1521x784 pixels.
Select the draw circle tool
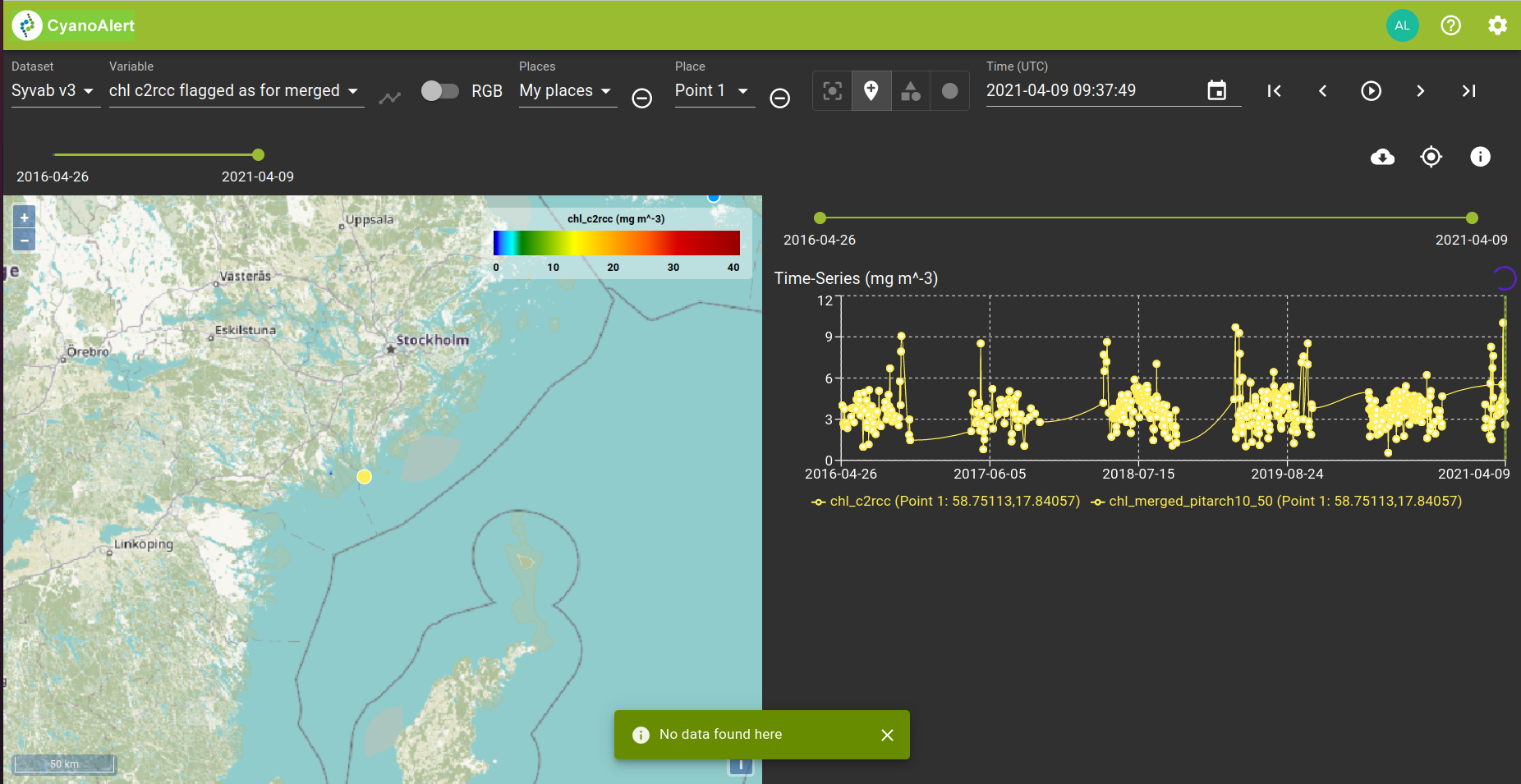950,90
